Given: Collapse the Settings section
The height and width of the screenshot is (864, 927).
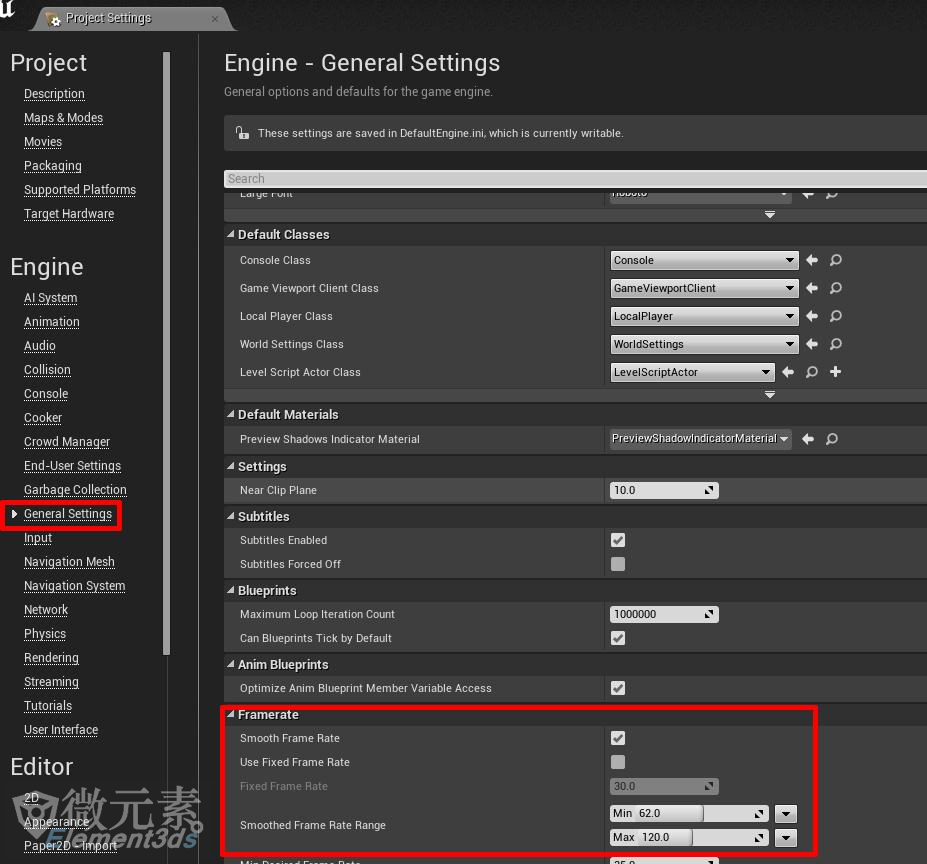Looking at the screenshot, I should [231, 466].
